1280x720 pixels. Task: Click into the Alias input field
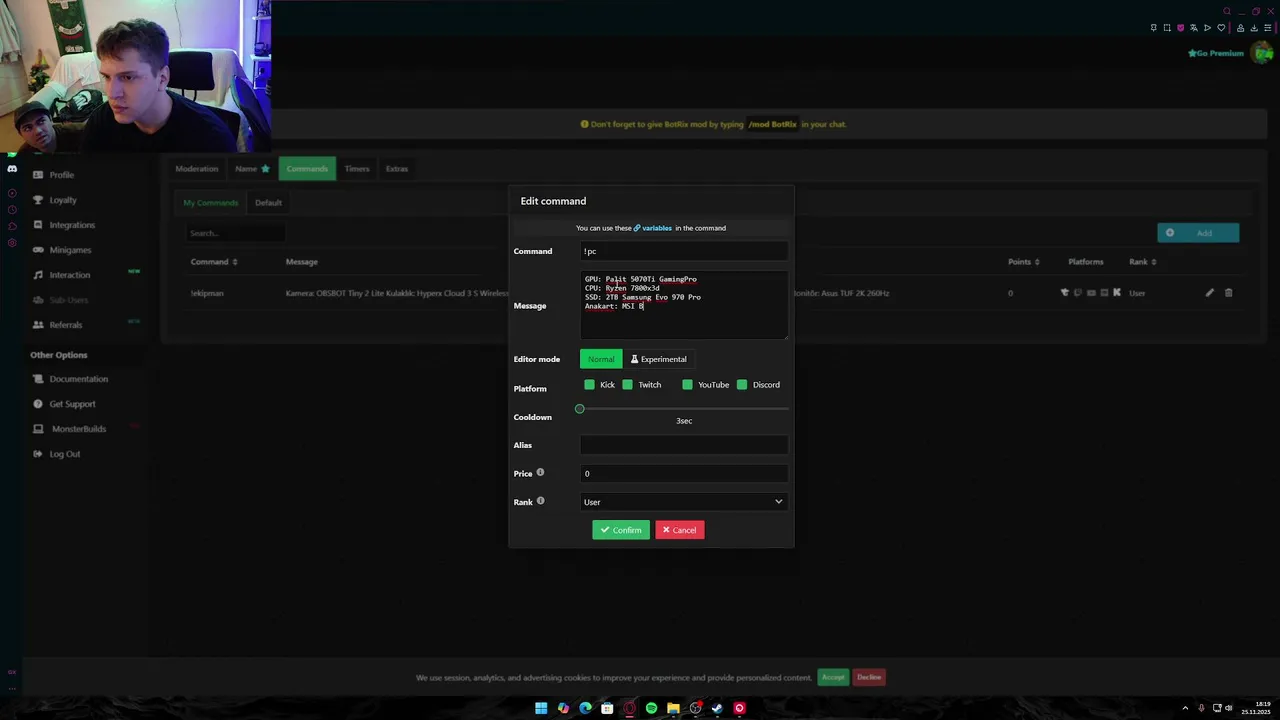pos(684,445)
